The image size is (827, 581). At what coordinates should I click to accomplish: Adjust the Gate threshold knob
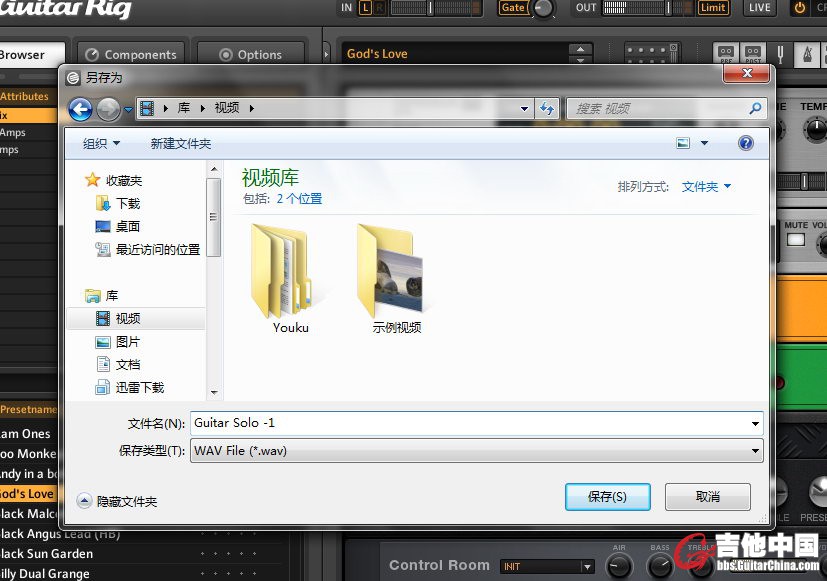click(543, 8)
